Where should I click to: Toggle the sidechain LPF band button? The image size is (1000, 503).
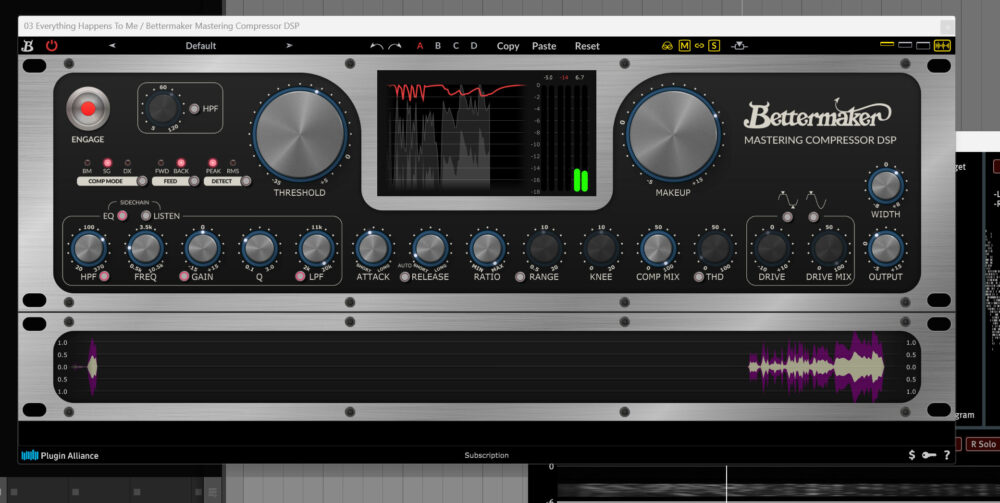point(300,276)
